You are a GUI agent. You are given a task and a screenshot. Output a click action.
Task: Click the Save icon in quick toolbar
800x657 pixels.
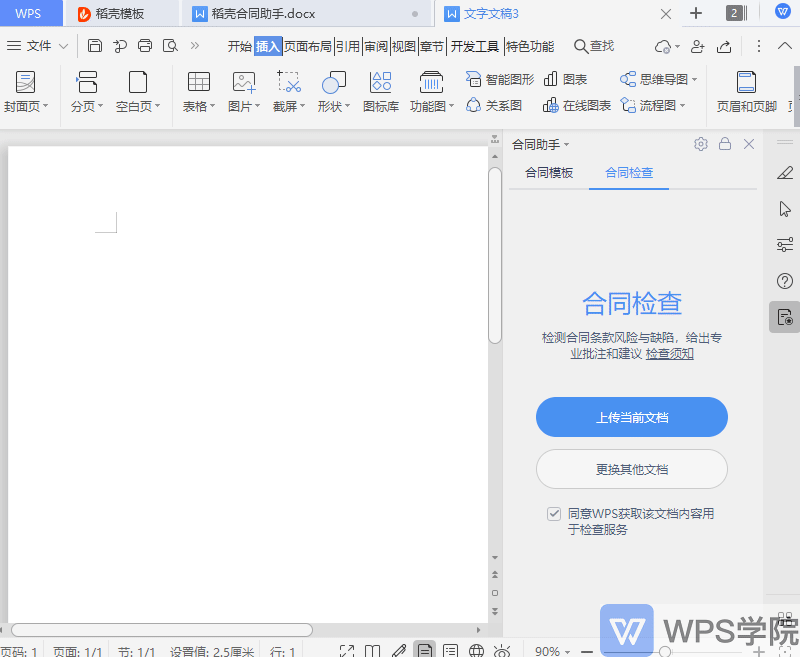[x=95, y=46]
